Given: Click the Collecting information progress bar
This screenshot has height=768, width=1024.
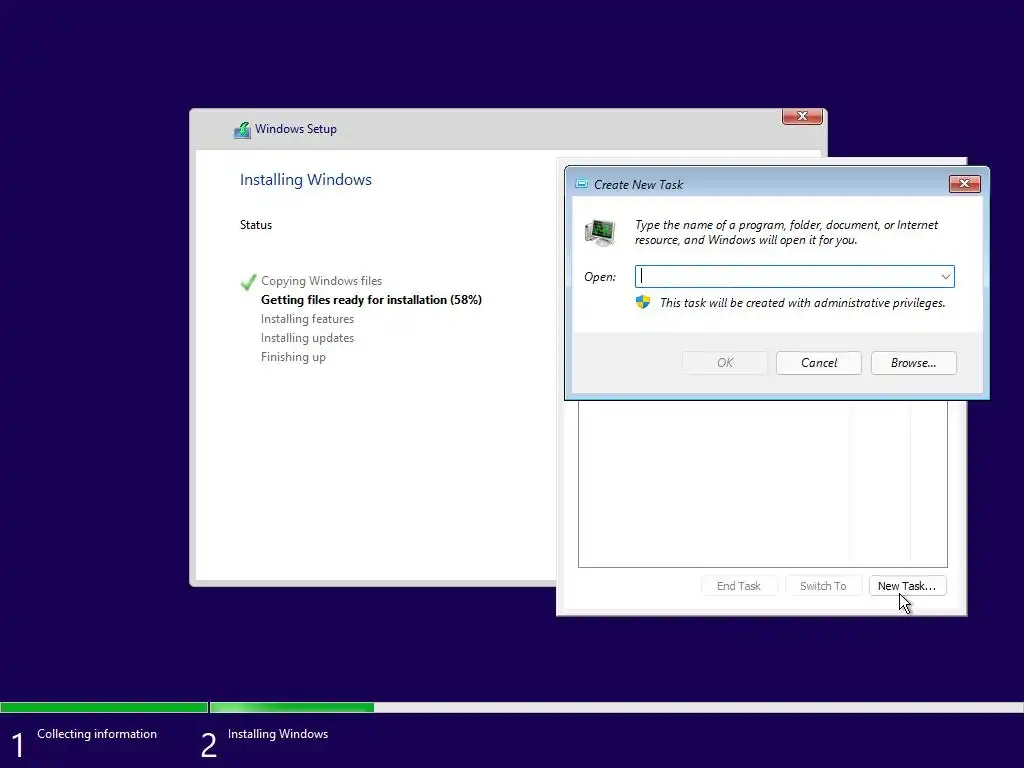Looking at the screenshot, I should pyautogui.click(x=104, y=707).
